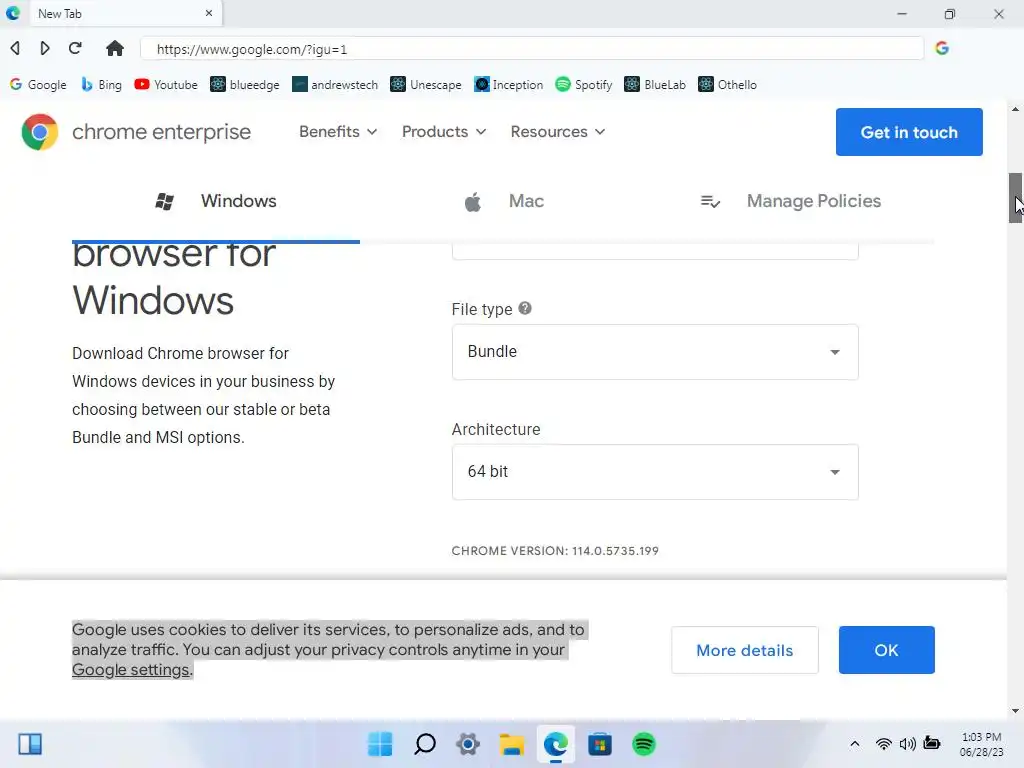Reload the page with the refresh icon

75,48
